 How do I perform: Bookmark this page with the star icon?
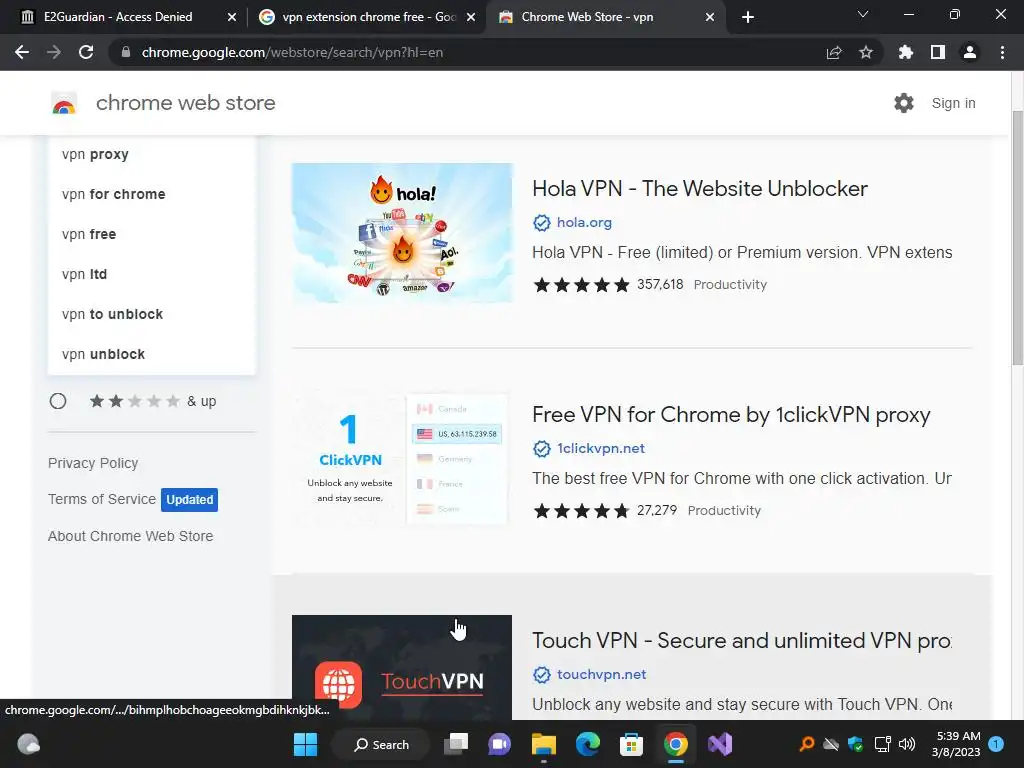coord(866,52)
